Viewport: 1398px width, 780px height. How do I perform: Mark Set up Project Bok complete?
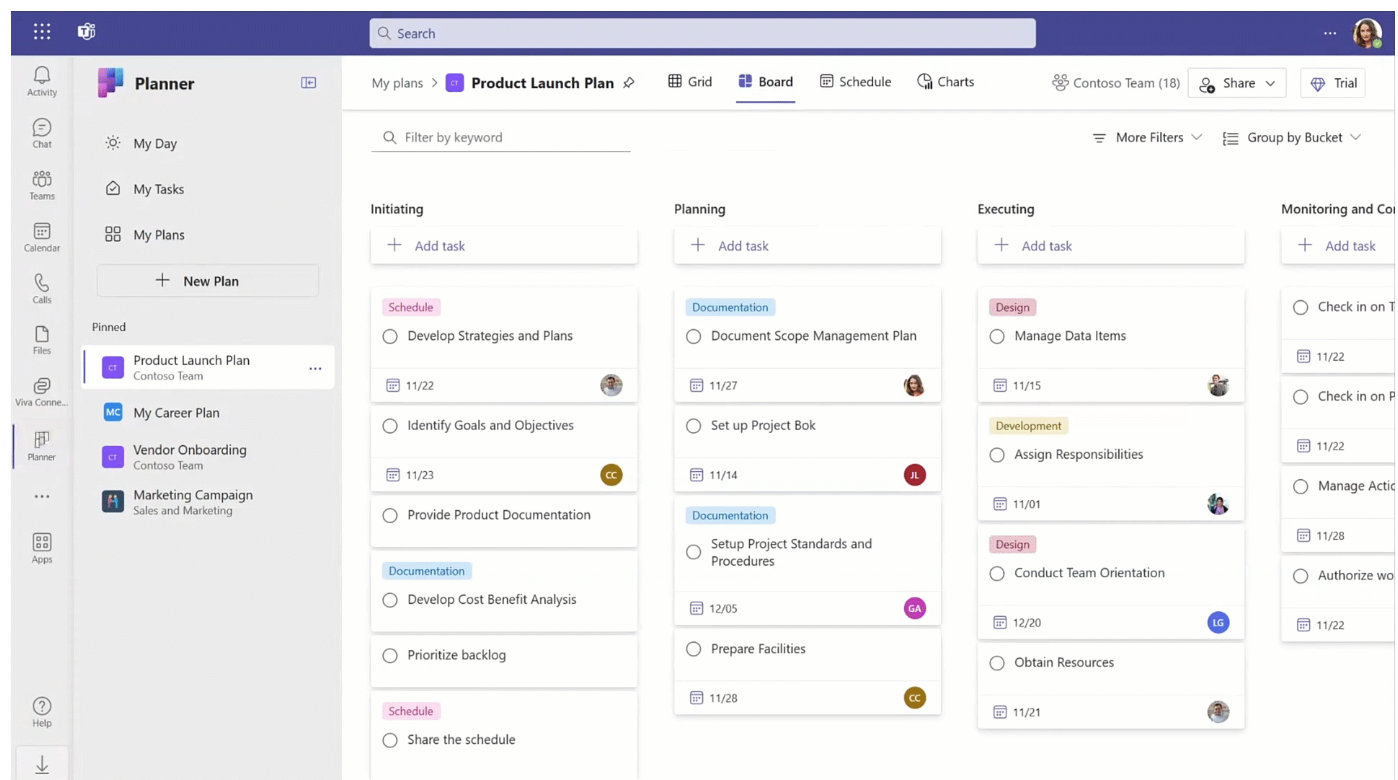click(x=694, y=426)
